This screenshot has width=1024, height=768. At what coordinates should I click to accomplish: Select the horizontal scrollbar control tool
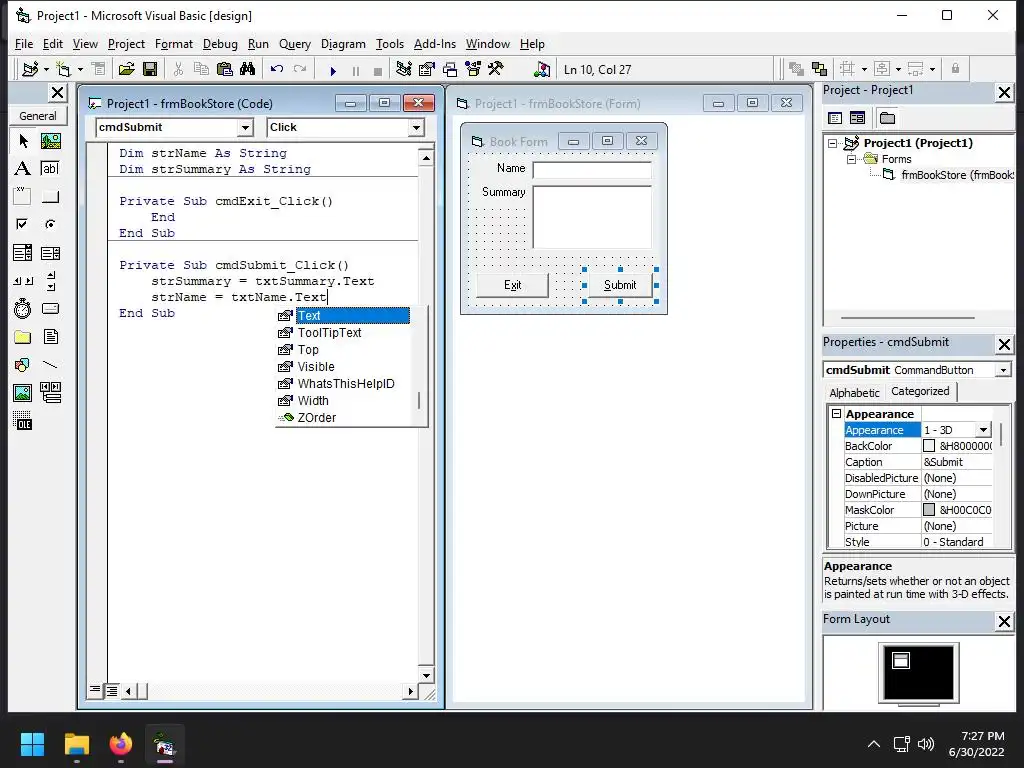[x=23, y=281]
